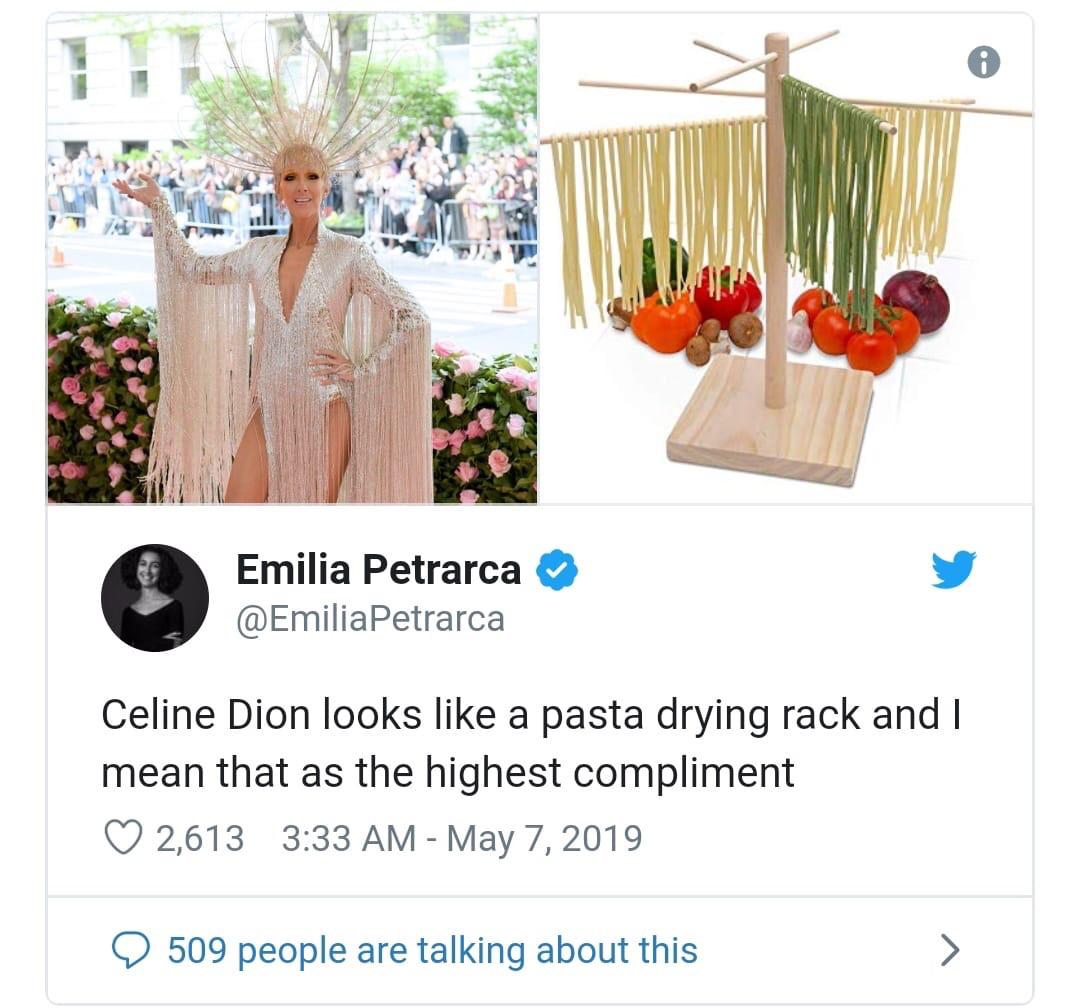The width and height of the screenshot is (1080, 1008).
Task: Like the tweet with the heart icon
Action: pyautogui.click(x=123, y=837)
